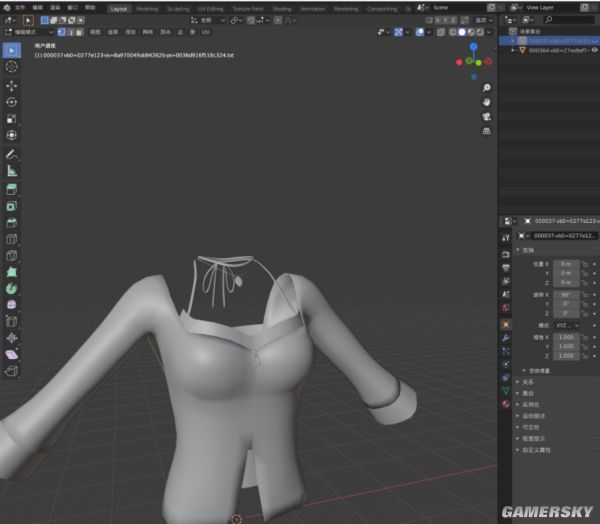Select the Inset Faces tool
Image resolution: width=600 pixels, height=524 pixels.
click(x=12, y=206)
